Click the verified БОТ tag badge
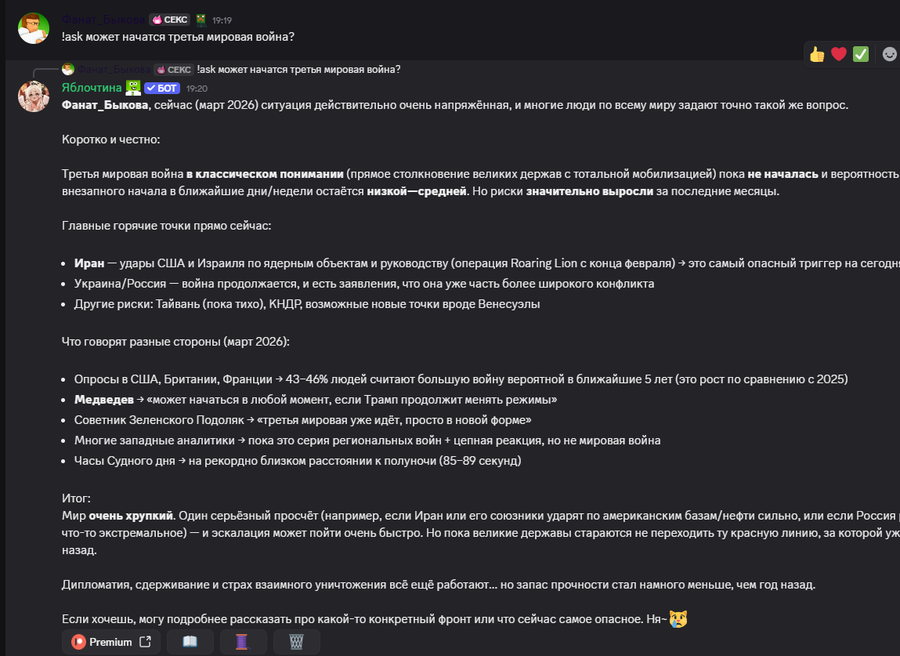The width and height of the screenshot is (900, 656). point(162,88)
